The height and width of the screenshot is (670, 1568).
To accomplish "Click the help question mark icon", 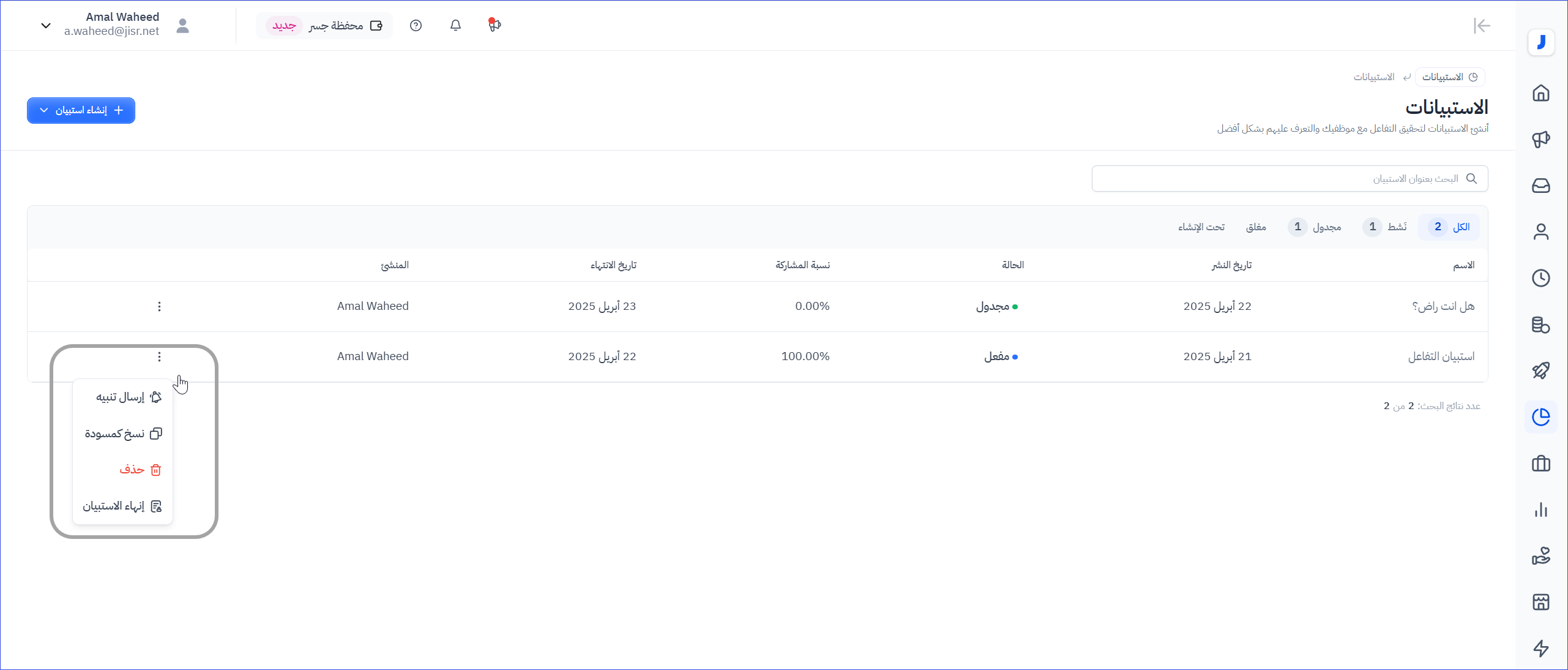I will click(x=416, y=26).
